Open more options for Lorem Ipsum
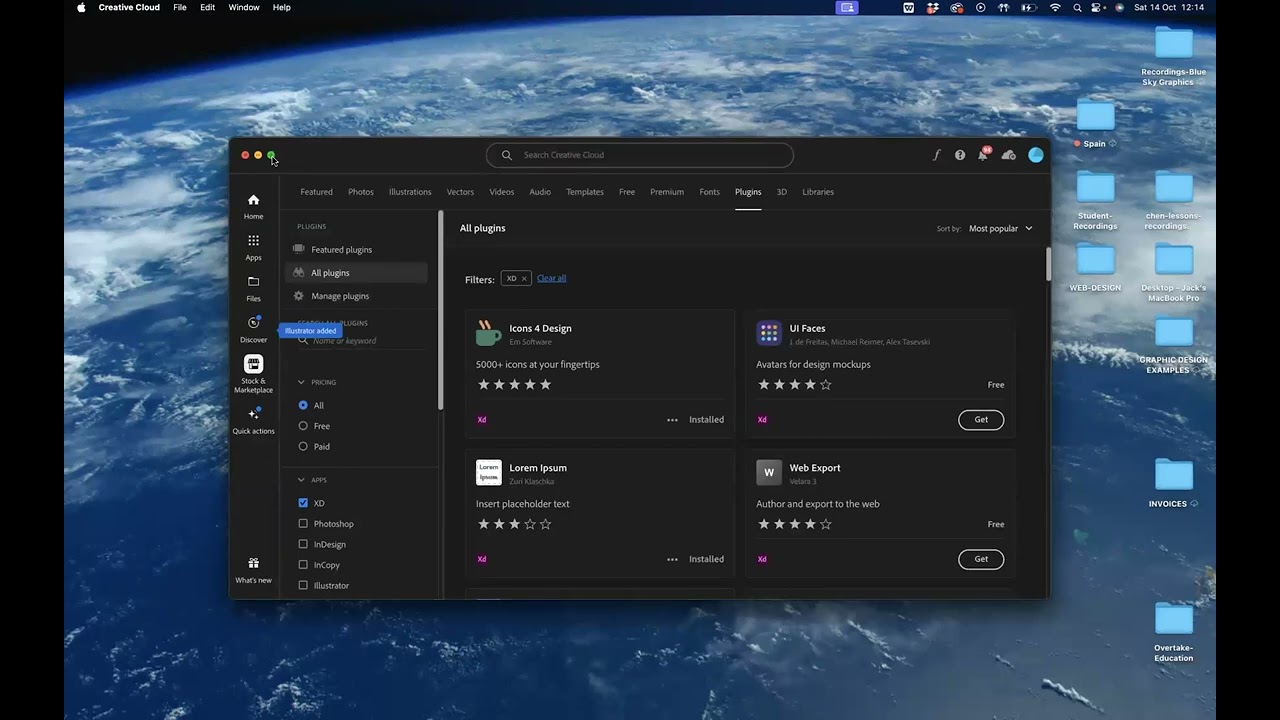1280x720 pixels. [672, 560]
